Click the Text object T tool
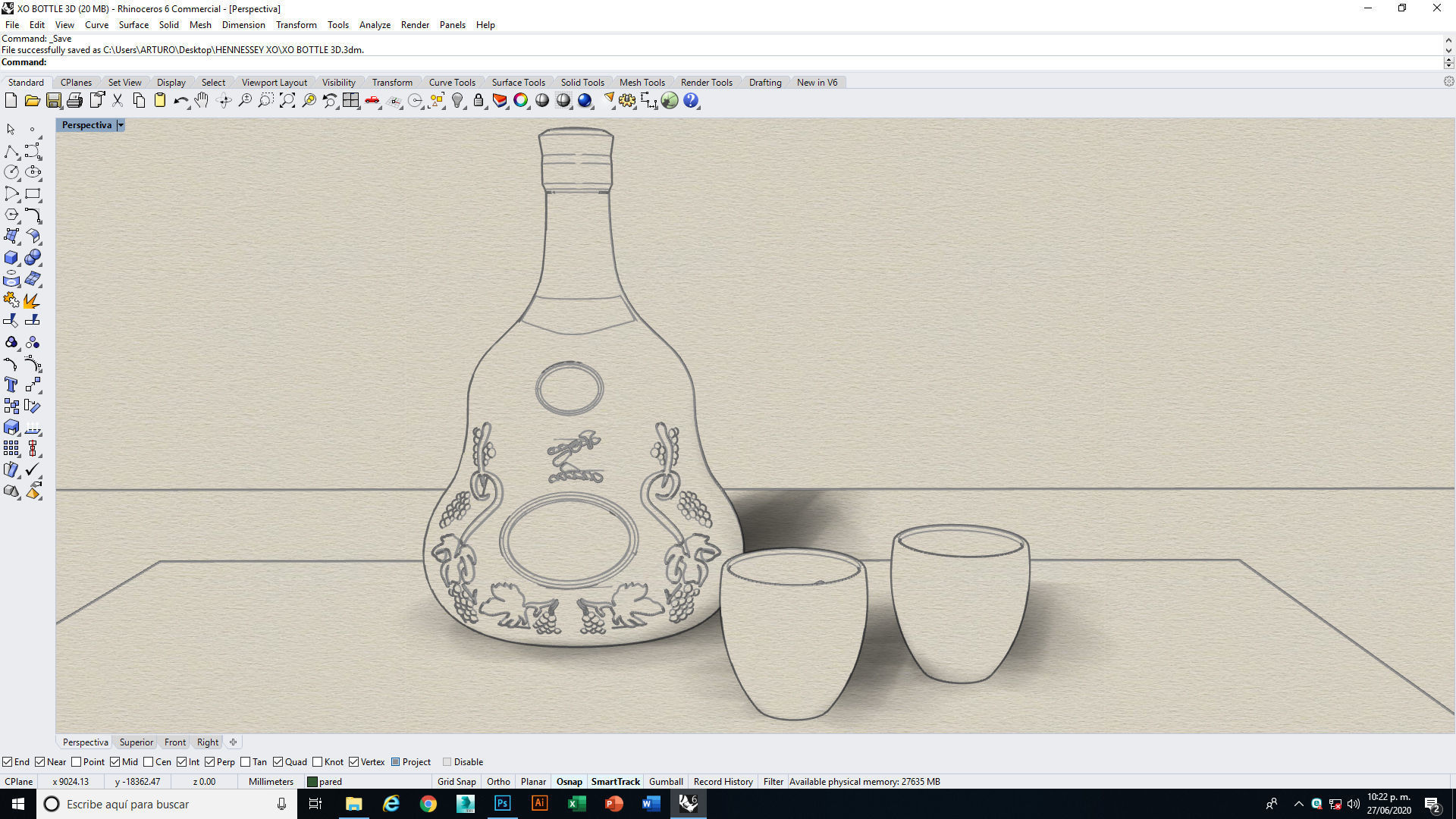 coord(11,384)
